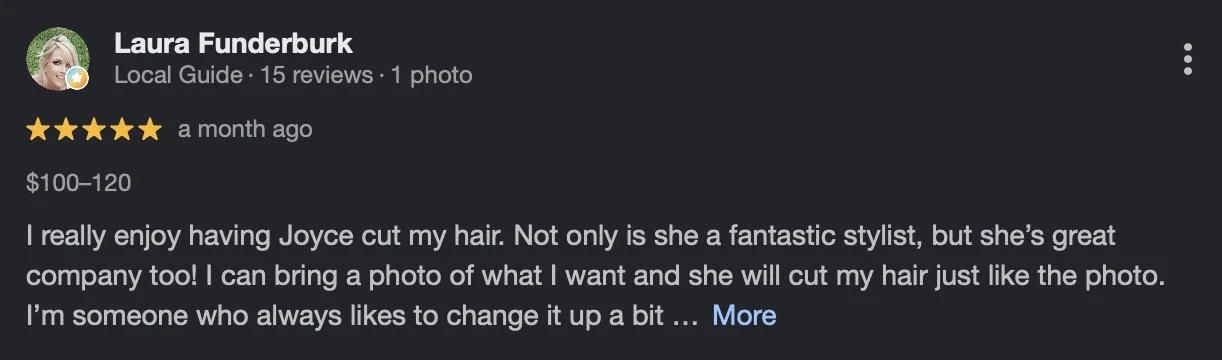Image resolution: width=1222 pixels, height=360 pixels.
Task: Click the orange Local Guide badge on avatar
Action: tap(78, 80)
